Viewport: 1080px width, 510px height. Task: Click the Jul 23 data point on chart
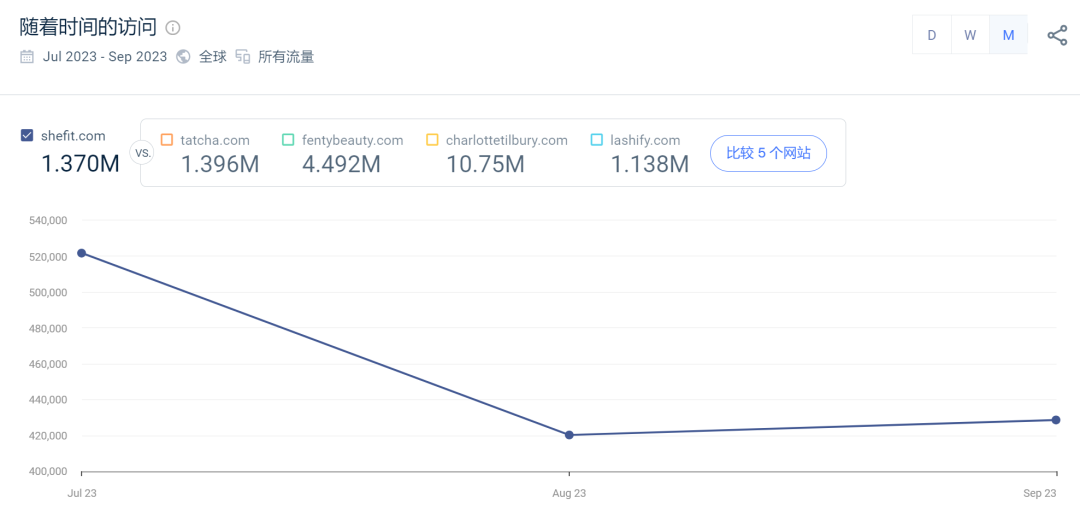[82, 253]
